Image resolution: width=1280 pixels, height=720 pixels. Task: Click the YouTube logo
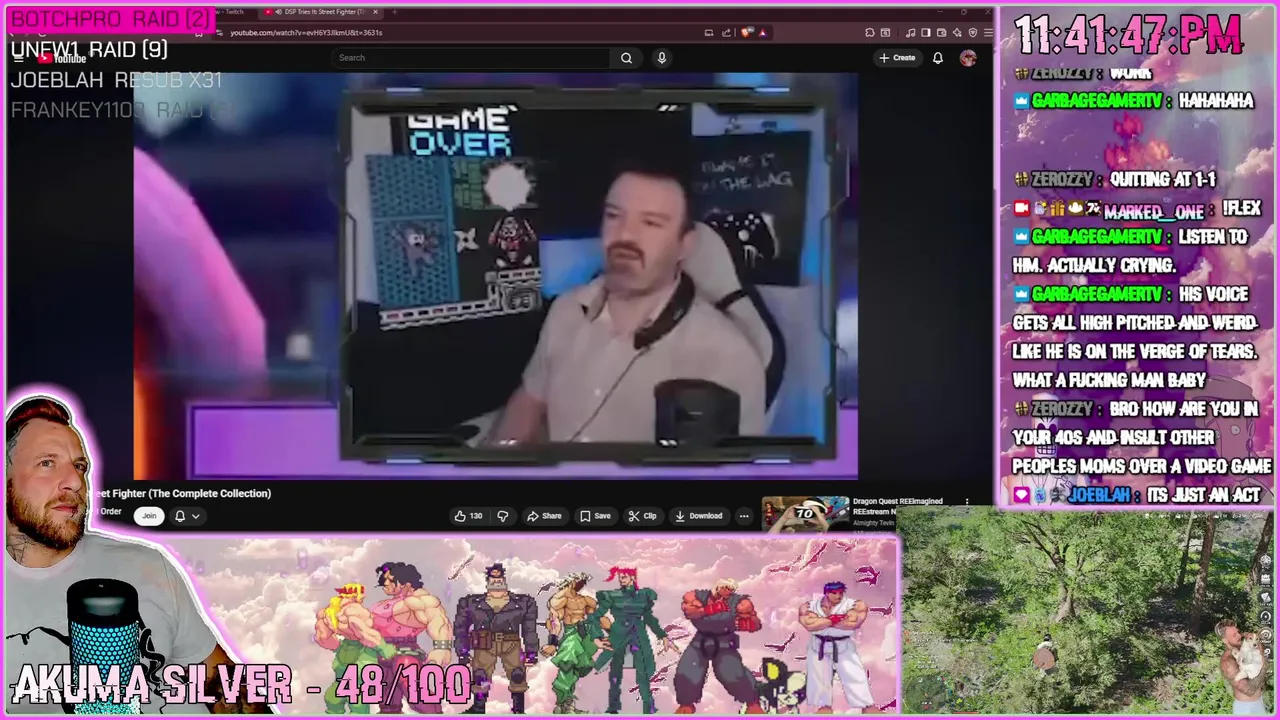coord(61,58)
